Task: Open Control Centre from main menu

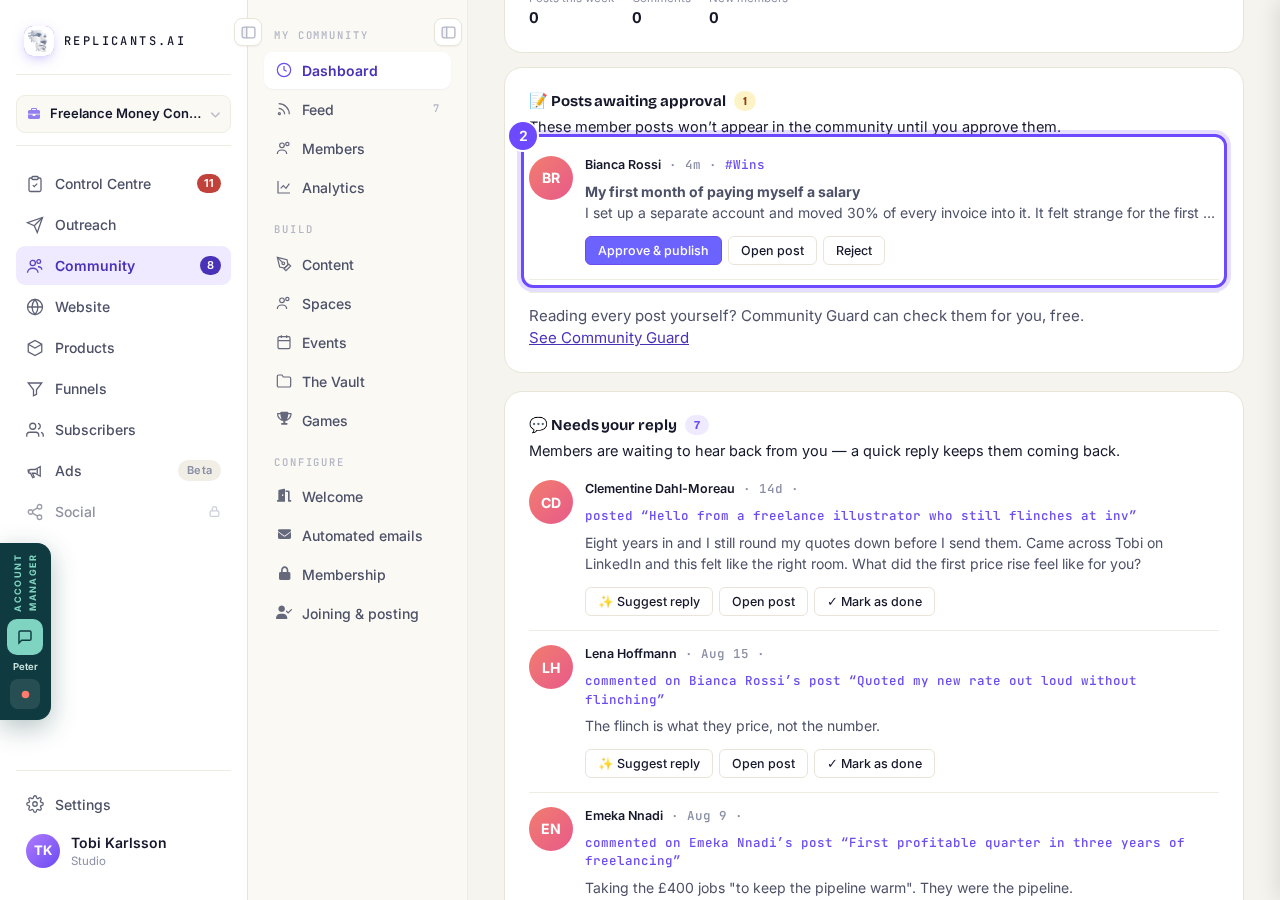Action: click(123, 184)
